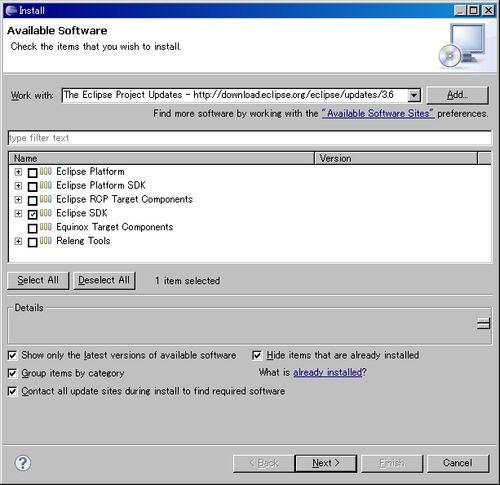500x485 pixels.
Task: Click the type filter text field
Action: tap(250, 138)
